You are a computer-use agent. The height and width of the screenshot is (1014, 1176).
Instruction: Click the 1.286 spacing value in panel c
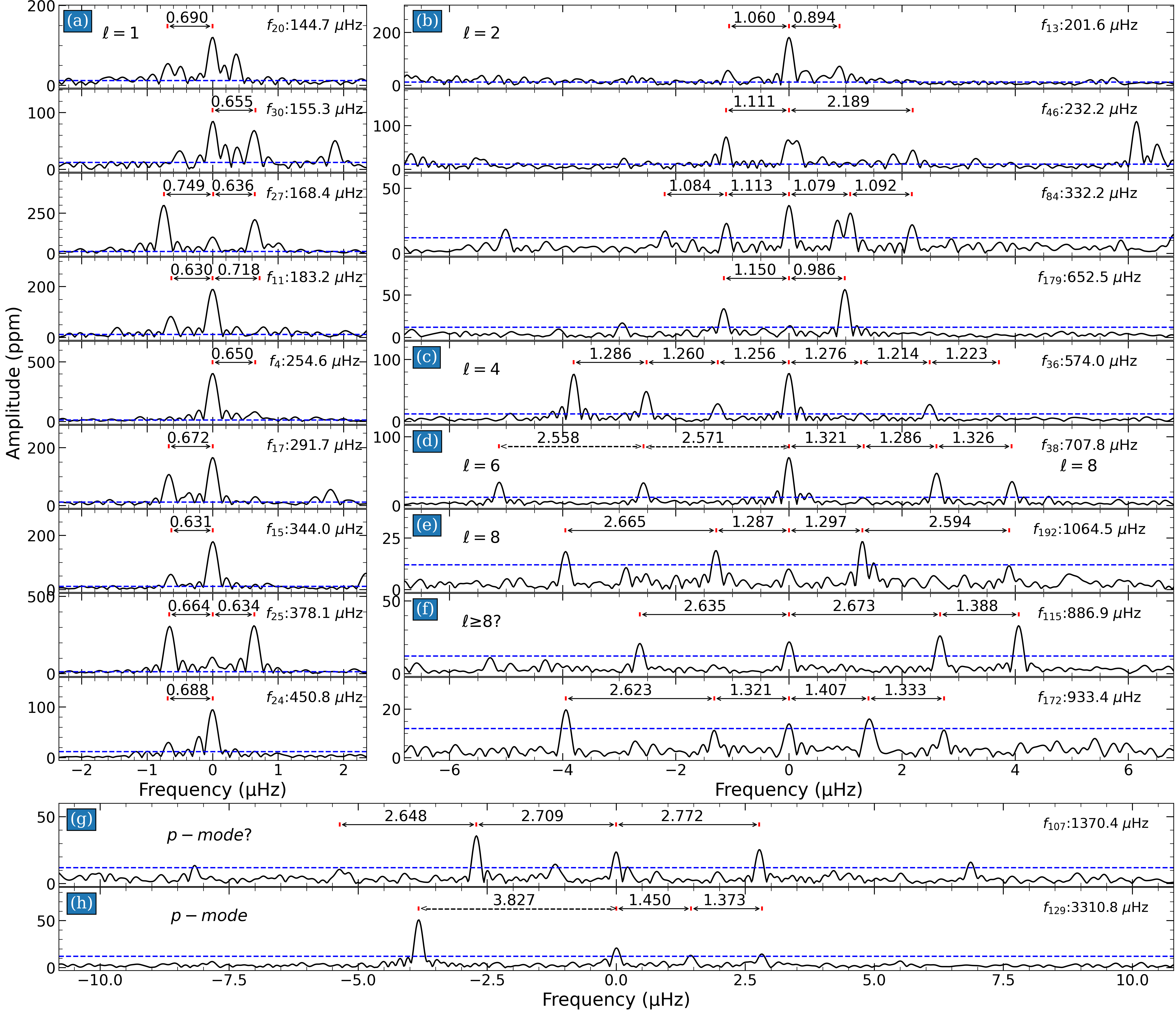pos(610,354)
